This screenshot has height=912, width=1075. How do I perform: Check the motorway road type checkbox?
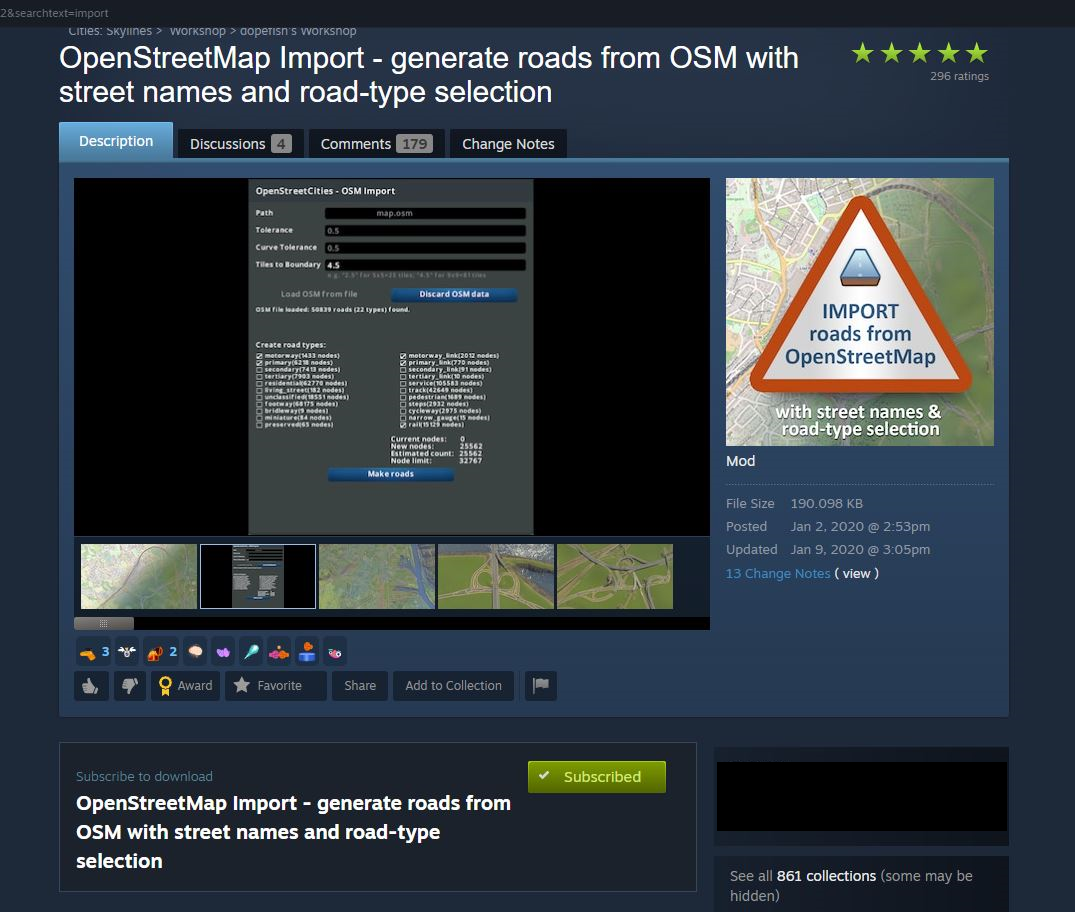point(260,356)
